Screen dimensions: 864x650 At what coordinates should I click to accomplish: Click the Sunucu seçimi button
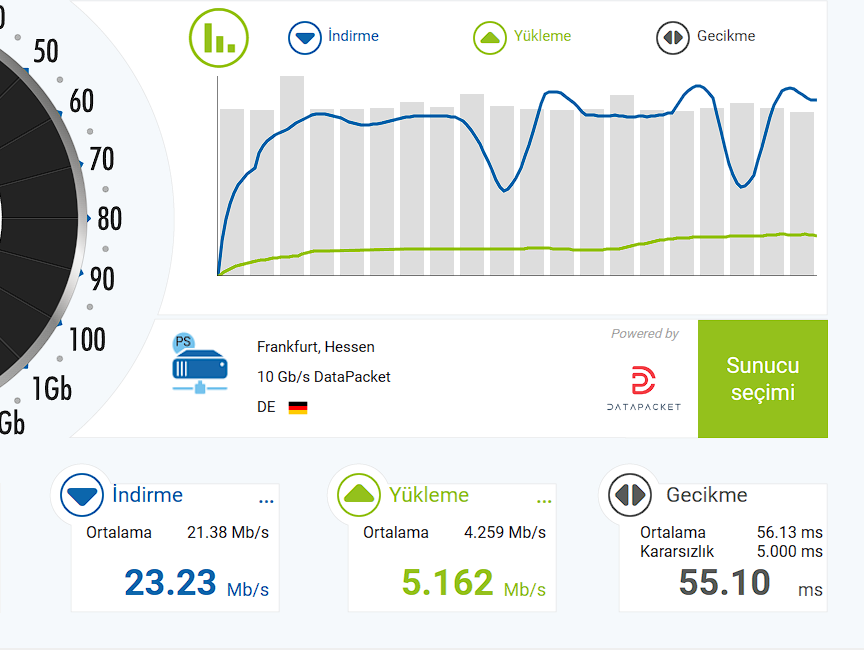[763, 379]
